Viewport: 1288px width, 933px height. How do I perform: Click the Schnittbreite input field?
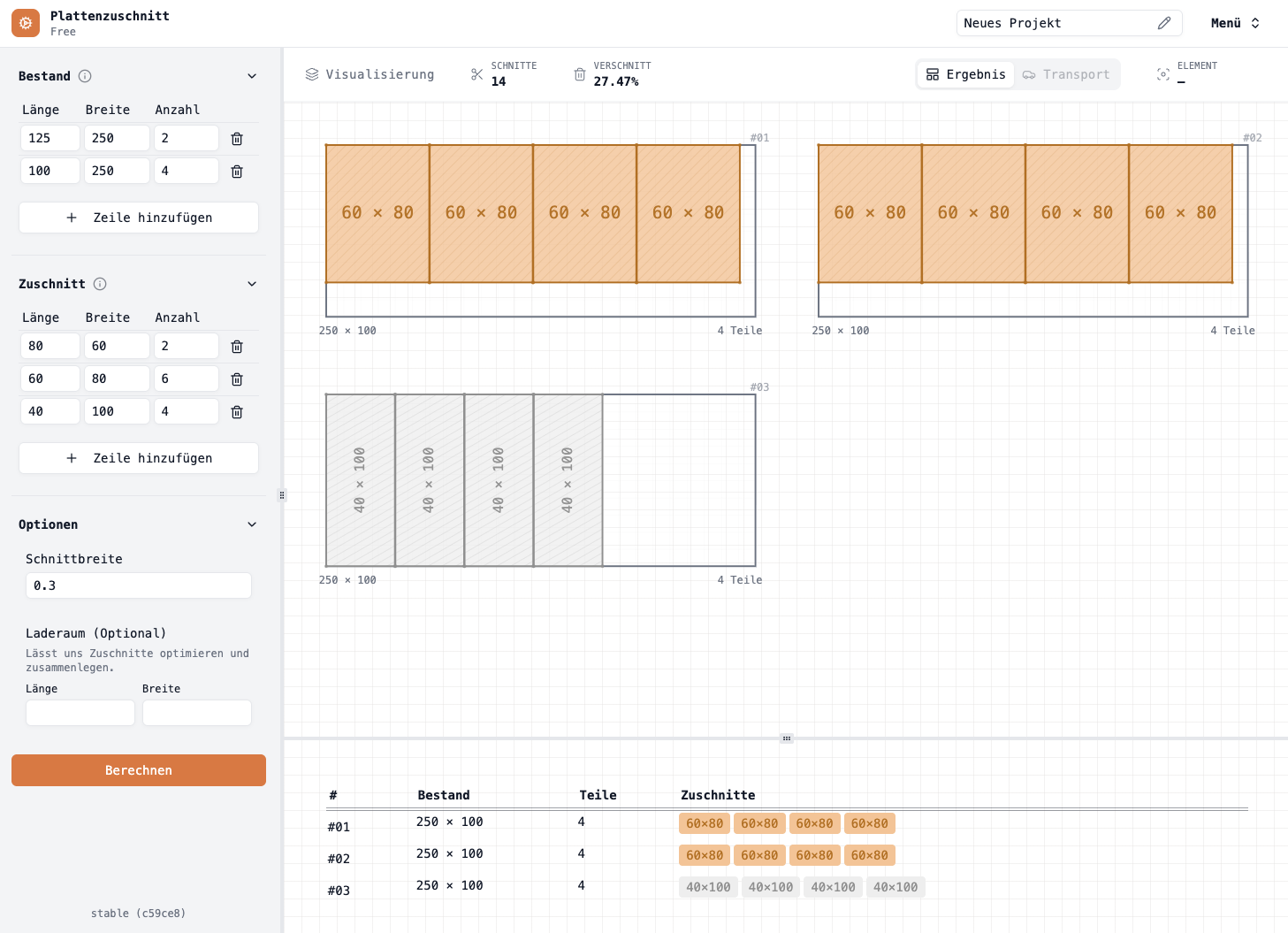[139, 585]
